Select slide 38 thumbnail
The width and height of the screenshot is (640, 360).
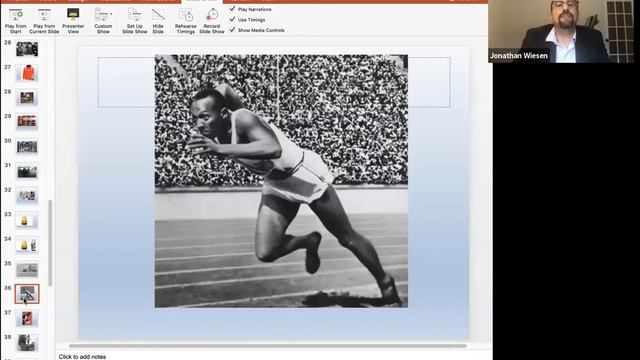[x=27, y=343]
